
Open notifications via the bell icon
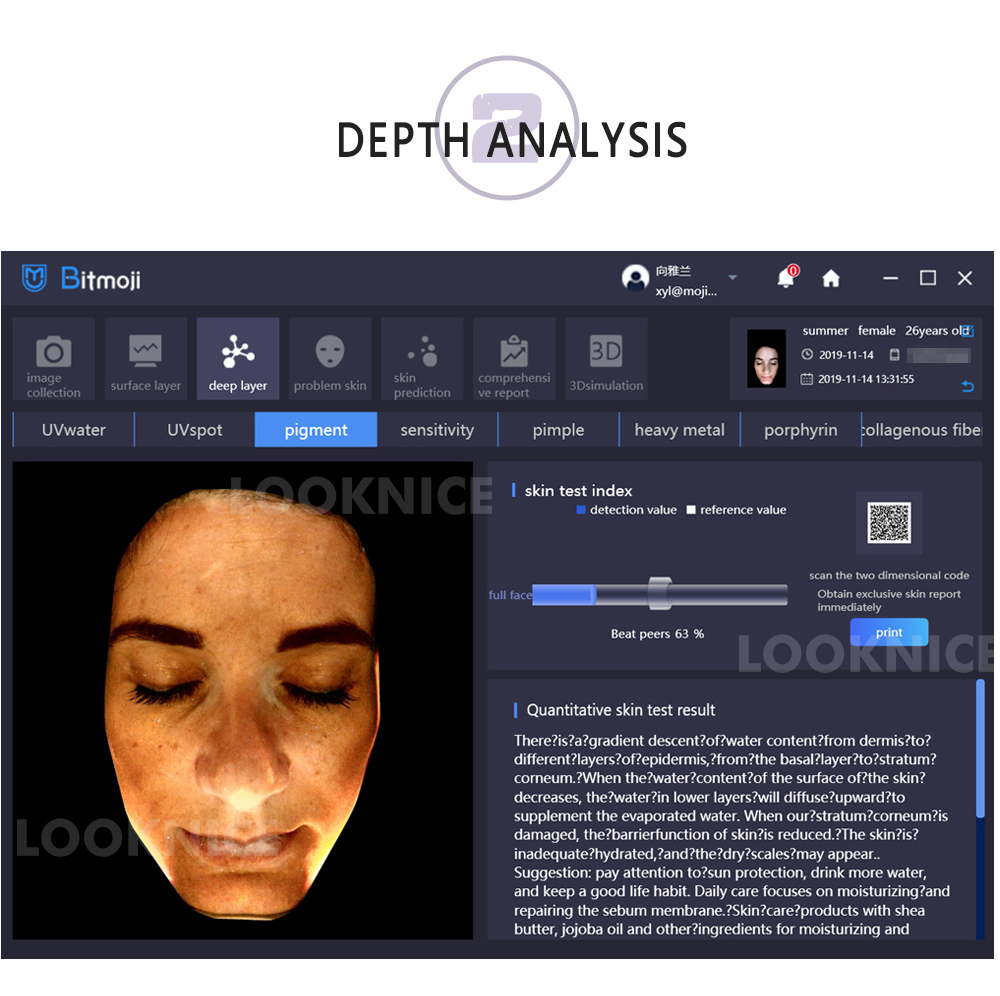click(786, 278)
